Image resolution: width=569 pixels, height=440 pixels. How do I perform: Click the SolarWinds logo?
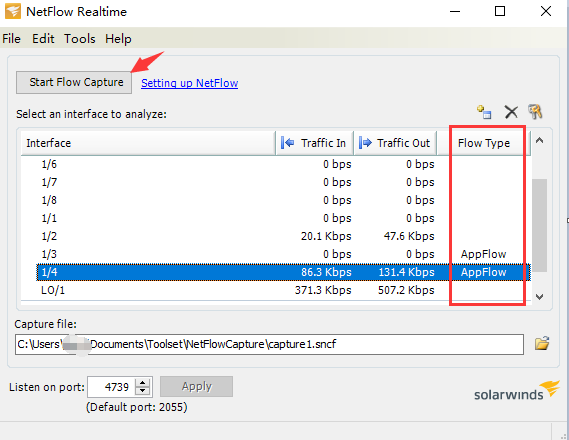[x=517, y=391]
